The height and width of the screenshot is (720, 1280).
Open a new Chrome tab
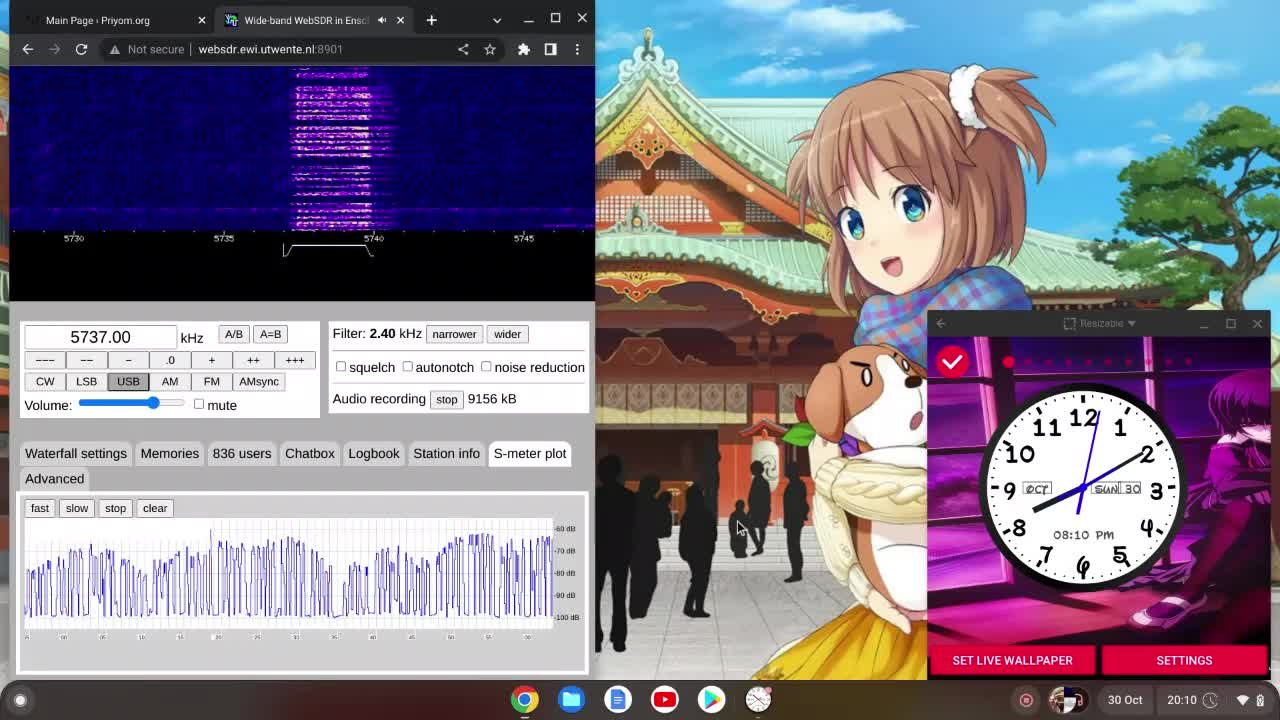pos(431,20)
